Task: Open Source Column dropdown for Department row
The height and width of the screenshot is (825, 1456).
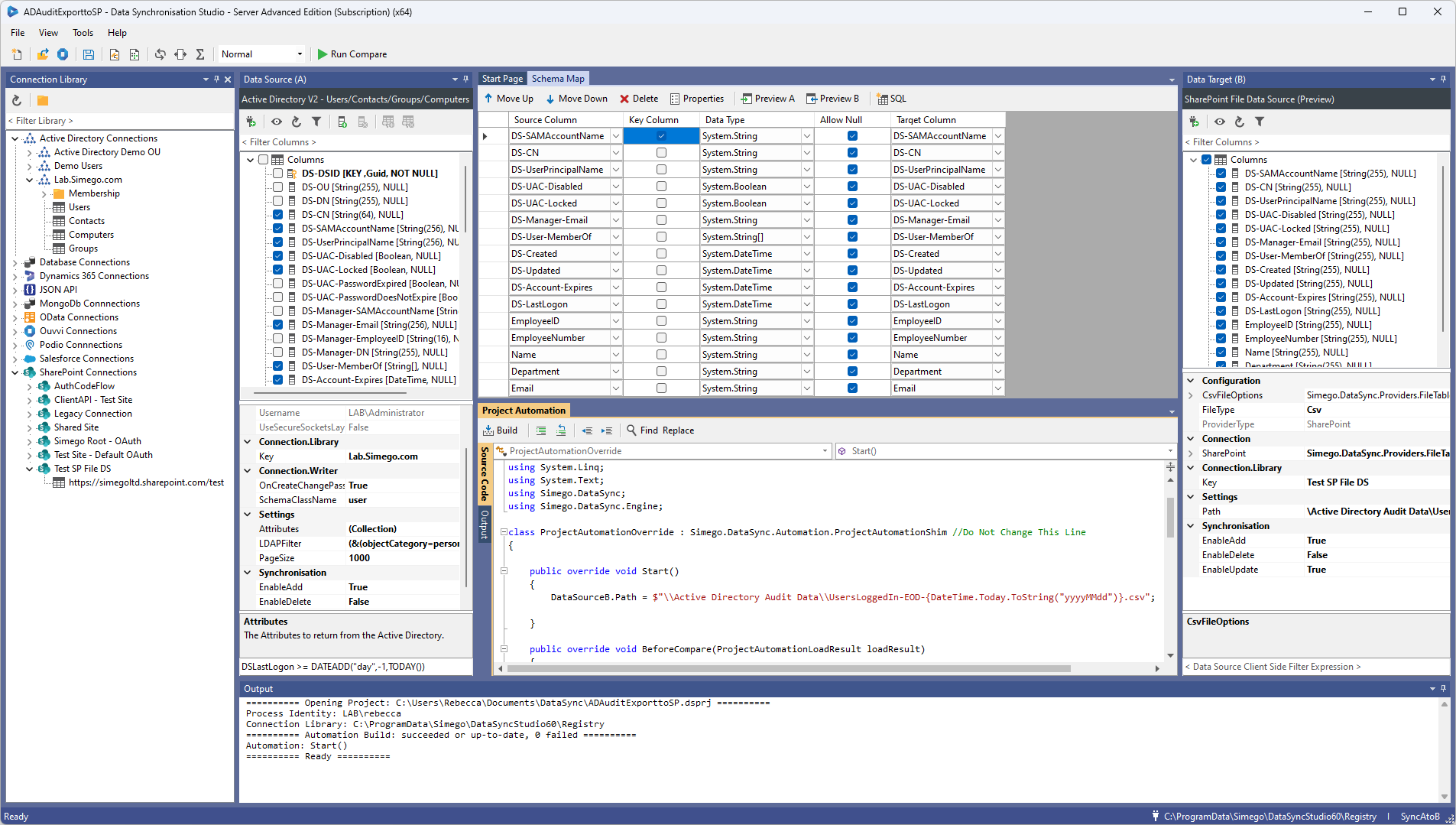Action: coord(615,372)
